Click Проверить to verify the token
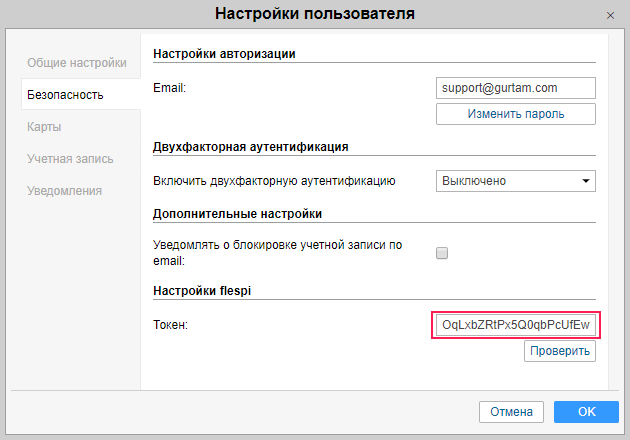The image size is (630, 440). coord(560,352)
